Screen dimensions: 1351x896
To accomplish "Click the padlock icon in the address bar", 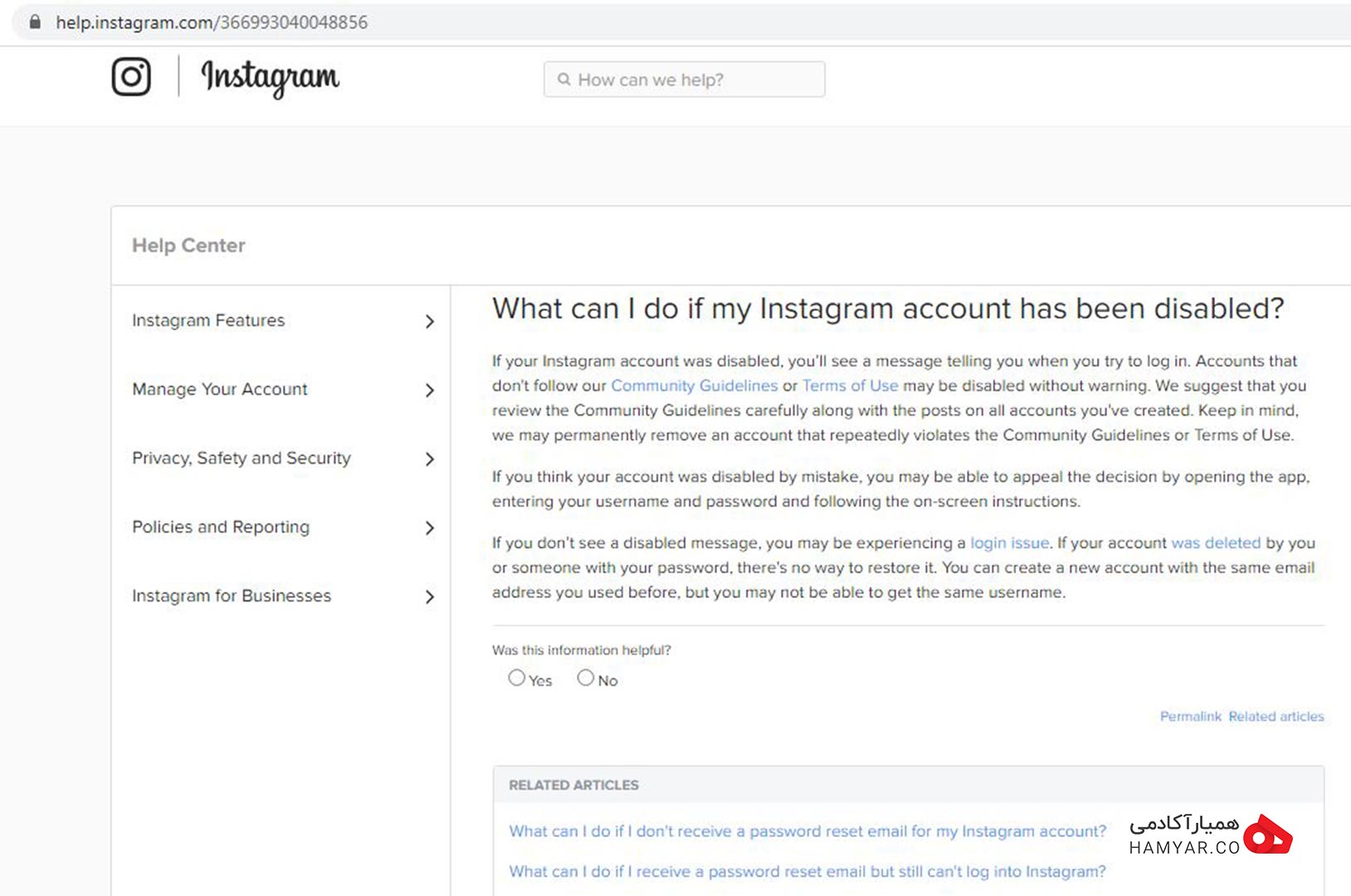I will [x=35, y=22].
